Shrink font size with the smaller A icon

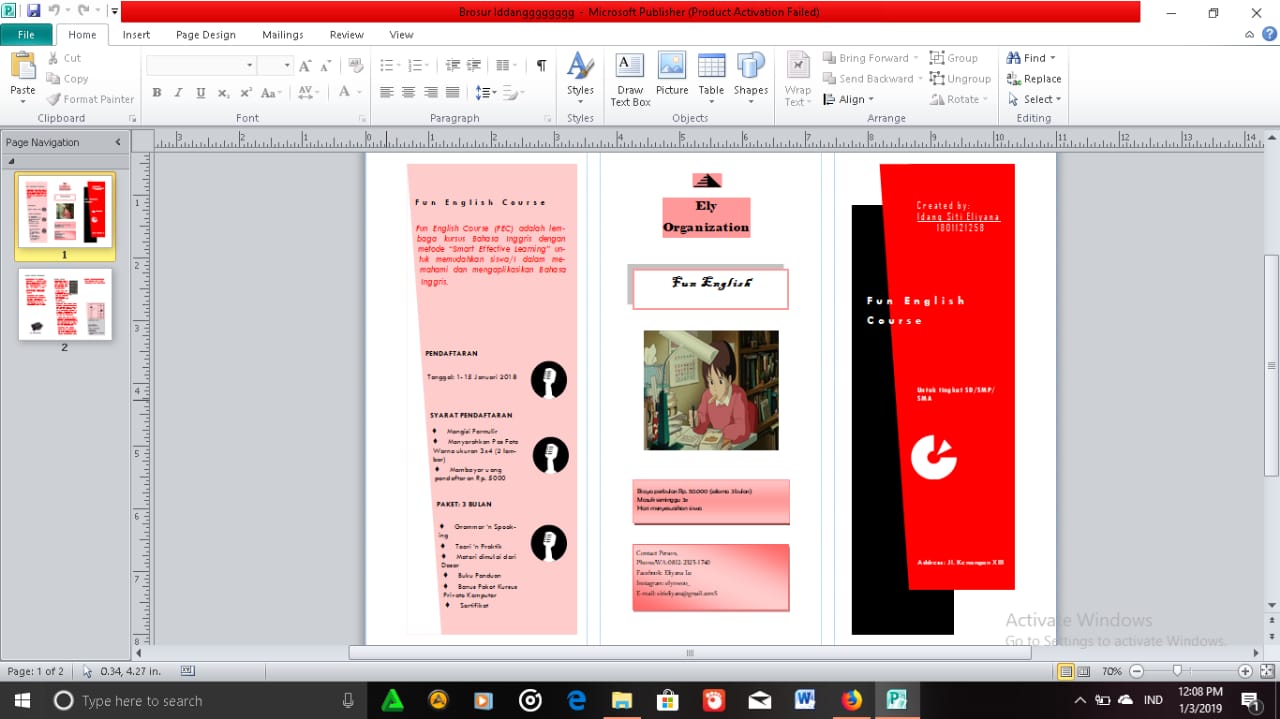(326, 65)
